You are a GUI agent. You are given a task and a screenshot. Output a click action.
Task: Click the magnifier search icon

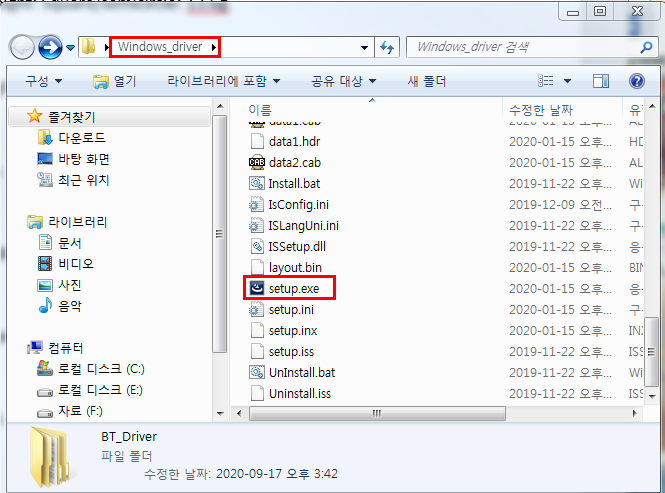click(646, 47)
